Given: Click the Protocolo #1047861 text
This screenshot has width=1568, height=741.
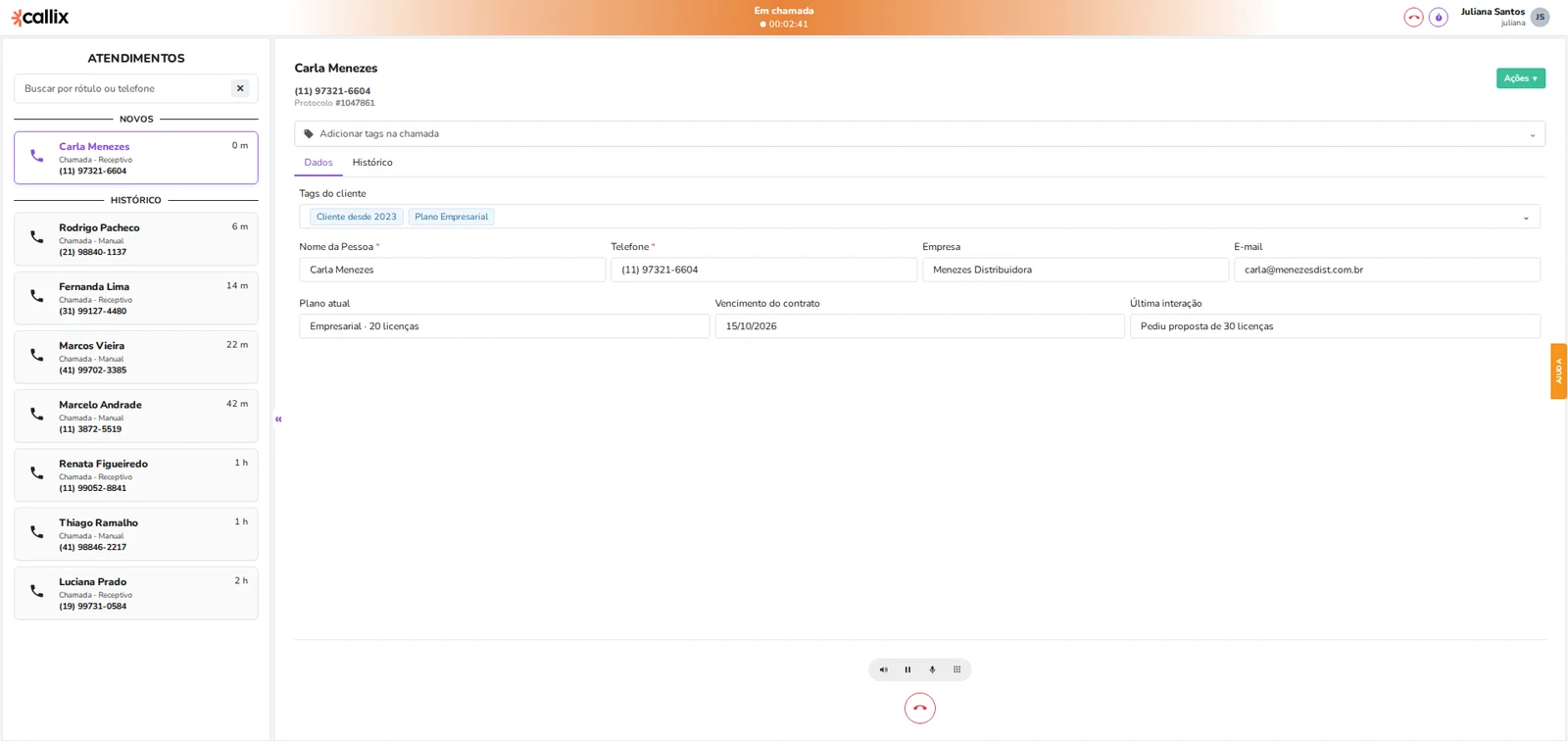Looking at the screenshot, I should [334, 103].
